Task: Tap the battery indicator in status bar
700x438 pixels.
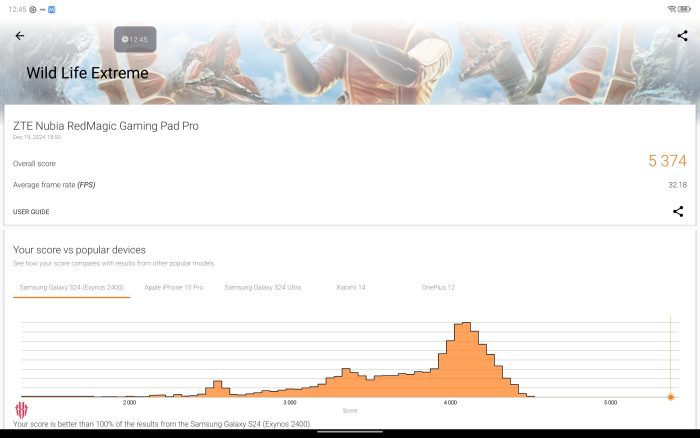Action: (686, 9)
